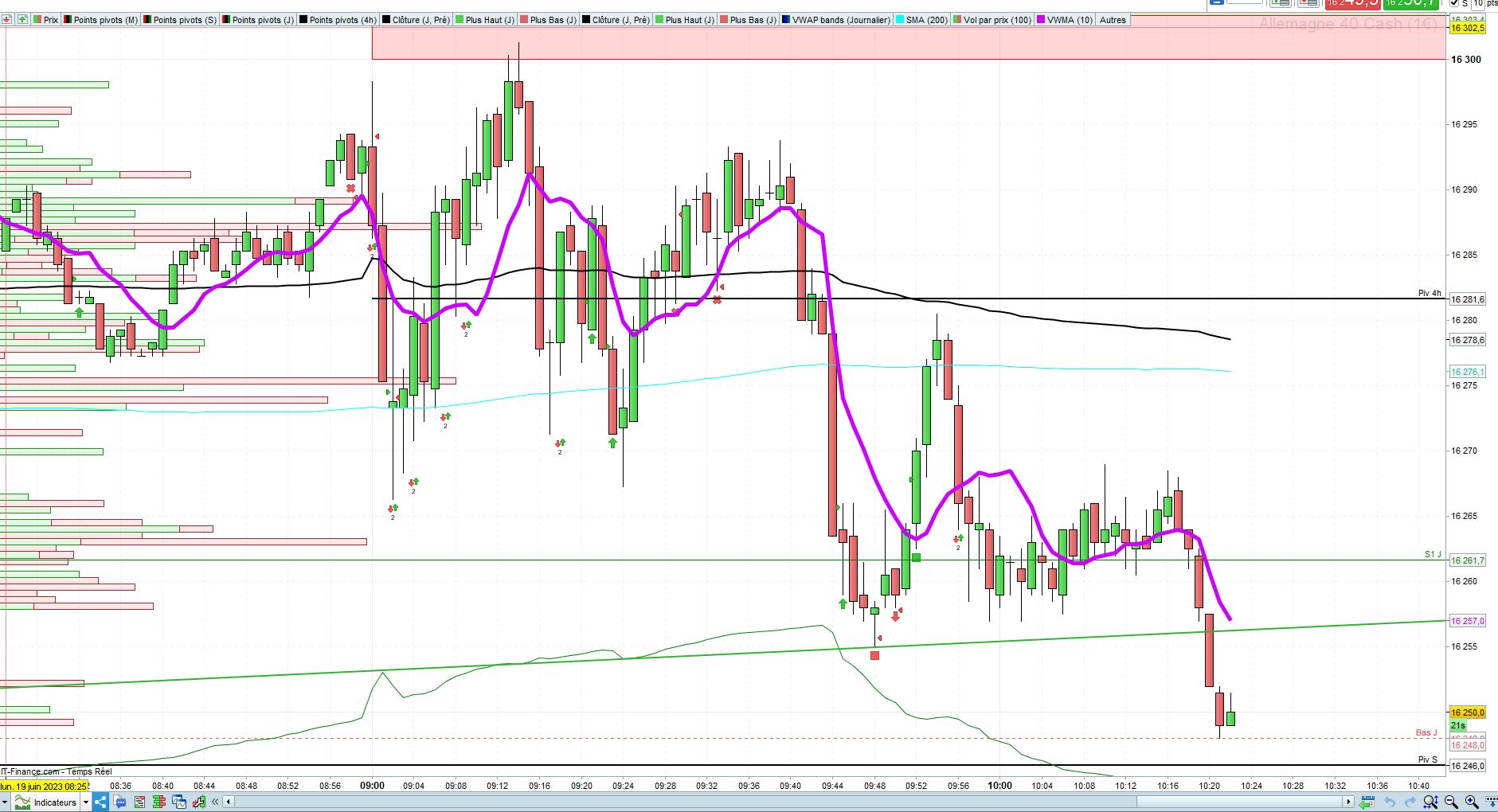Screen dimensions: 1498x812
Task: Select the Points pivots (S) indicator tag
Action: [179, 19]
